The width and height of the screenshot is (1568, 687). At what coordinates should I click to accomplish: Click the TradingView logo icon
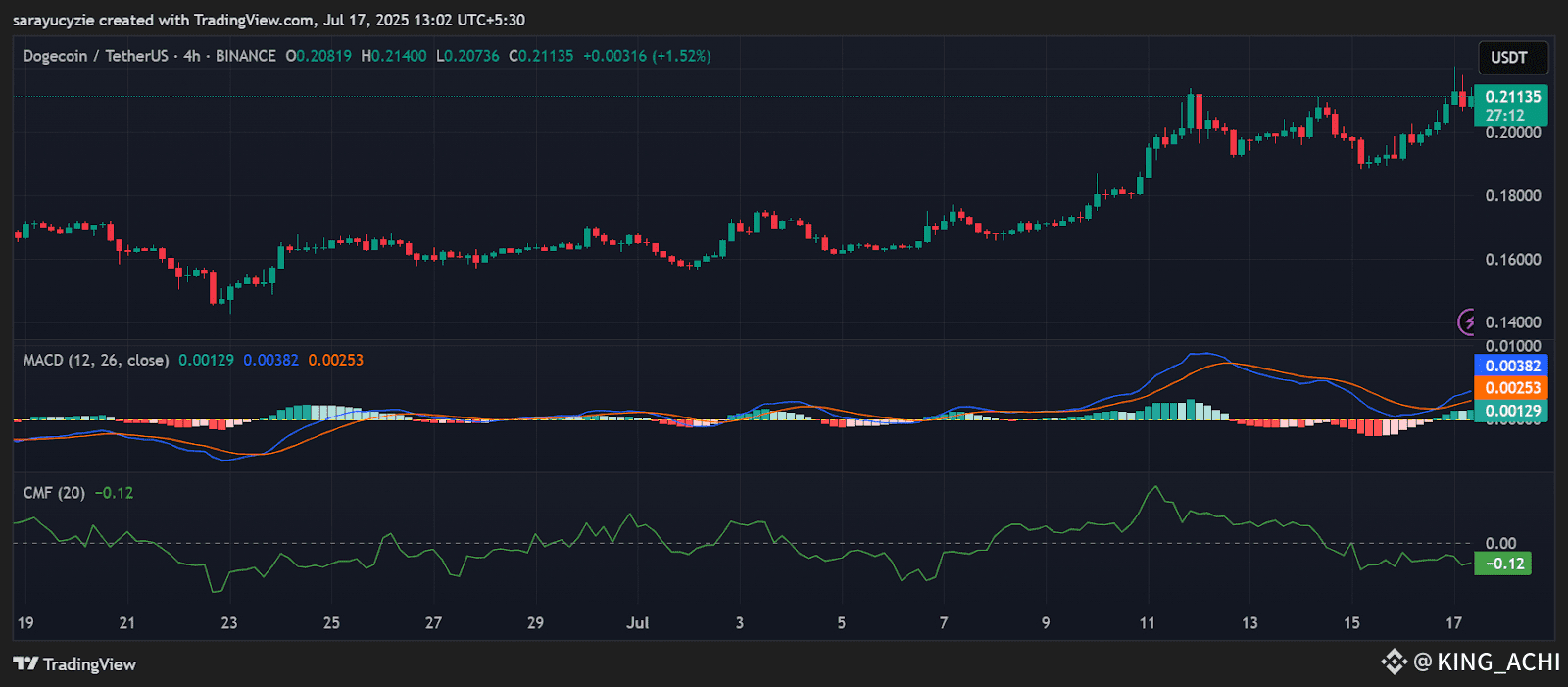(x=25, y=664)
